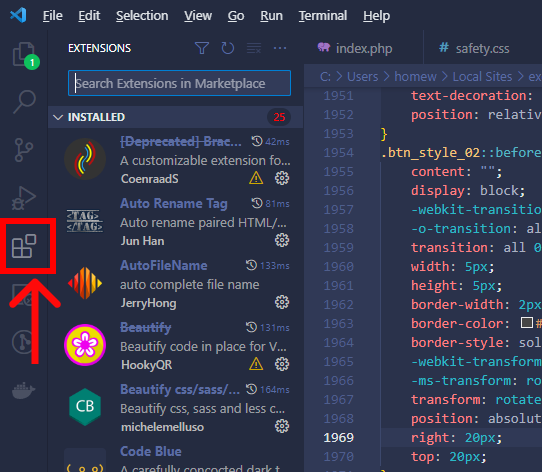Click the border-color swatch on line 1963
This screenshot has height=472, width=542.
point(526,323)
